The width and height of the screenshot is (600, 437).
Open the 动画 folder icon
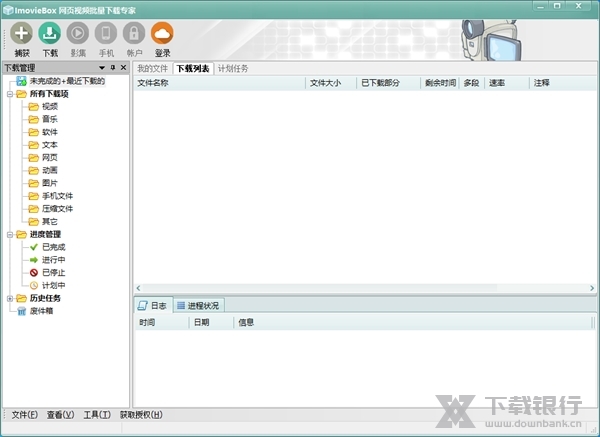(34, 170)
